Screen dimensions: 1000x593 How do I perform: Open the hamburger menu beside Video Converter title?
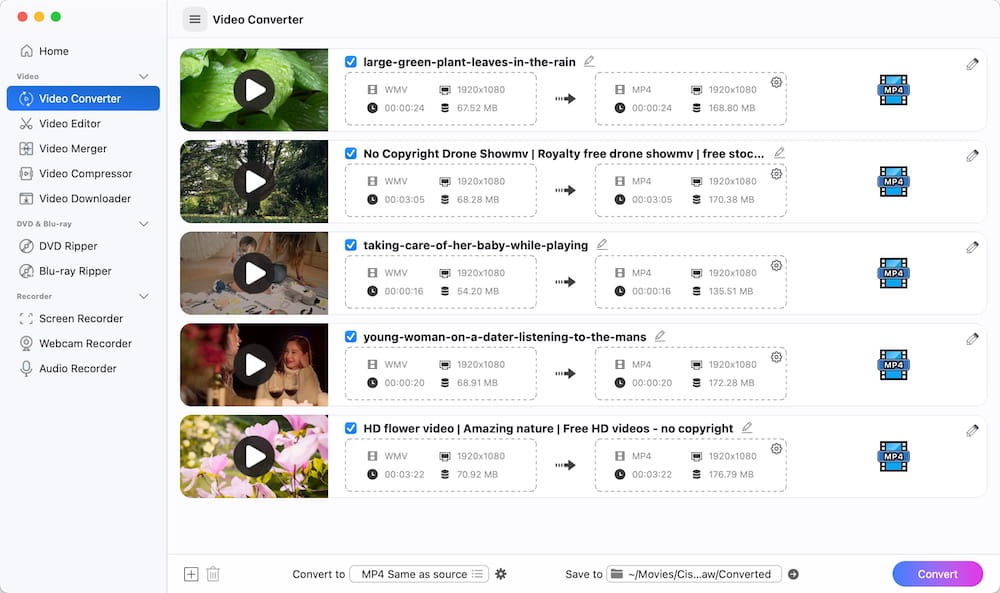pyautogui.click(x=195, y=20)
